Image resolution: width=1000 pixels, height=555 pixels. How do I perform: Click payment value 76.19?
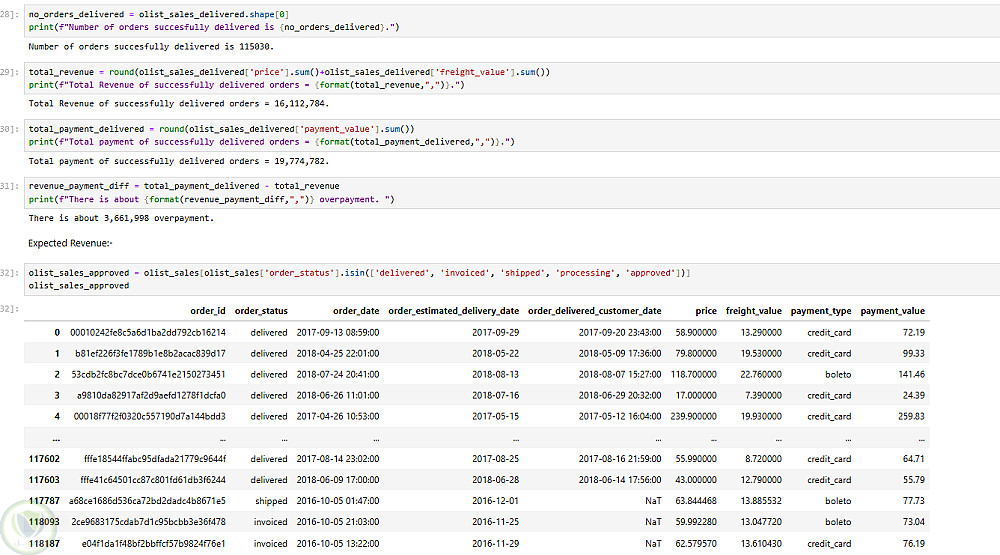point(913,544)
